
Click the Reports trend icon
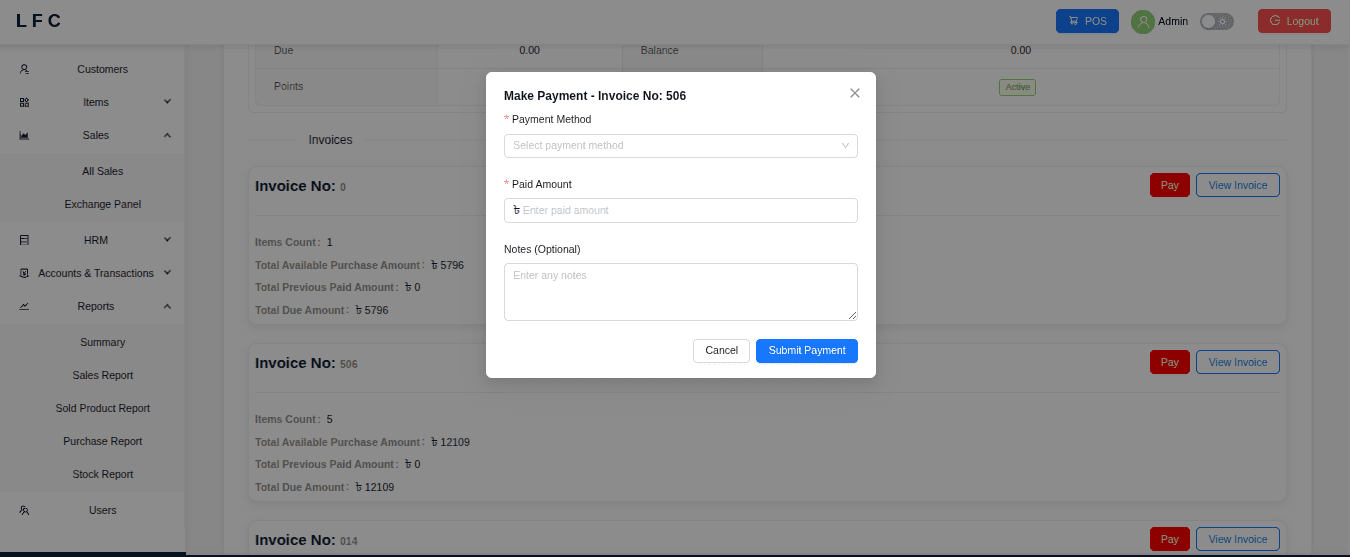[24, 306]
